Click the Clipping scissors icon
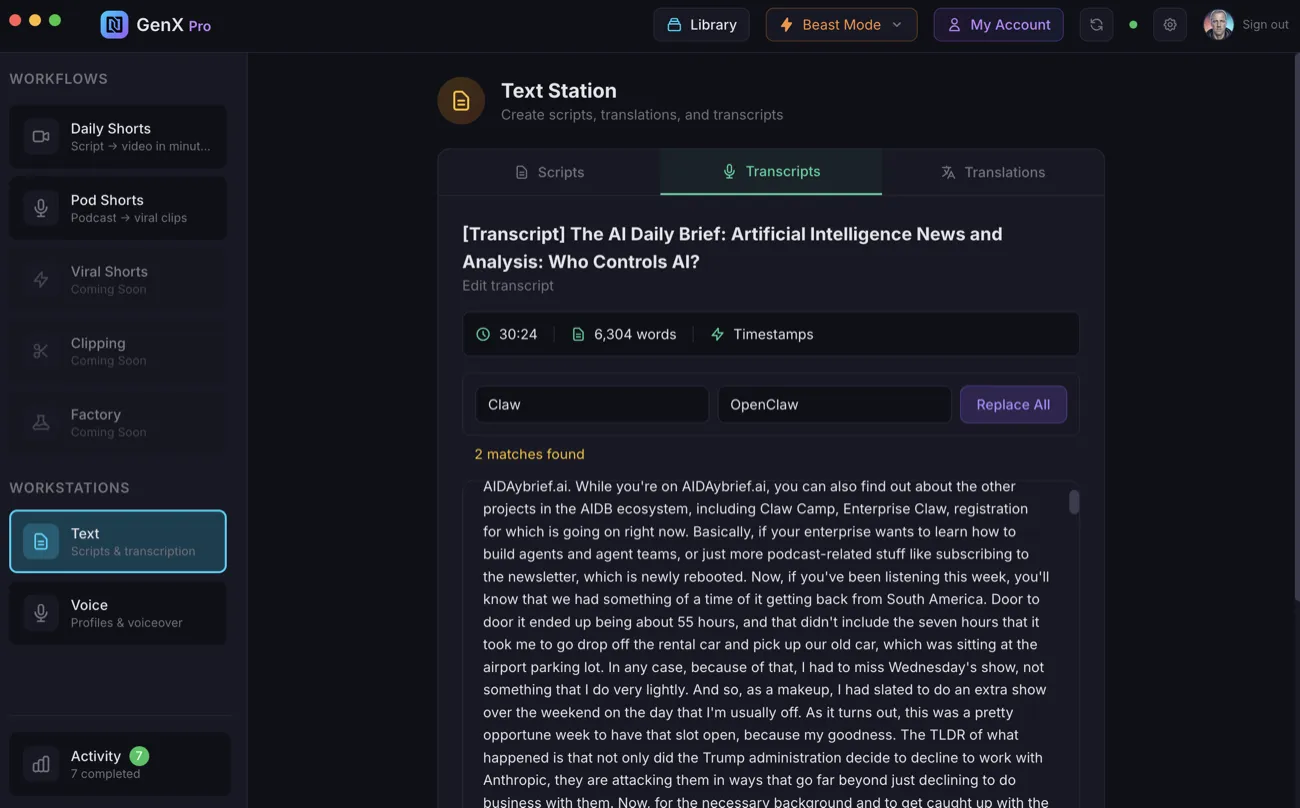 click(x=40, y=351)
